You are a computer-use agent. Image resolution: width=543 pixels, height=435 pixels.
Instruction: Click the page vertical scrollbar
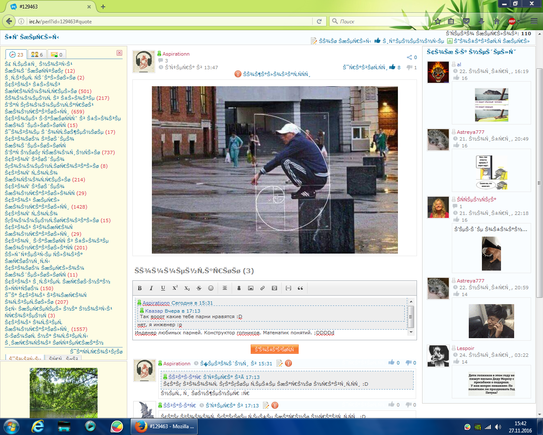539,182
